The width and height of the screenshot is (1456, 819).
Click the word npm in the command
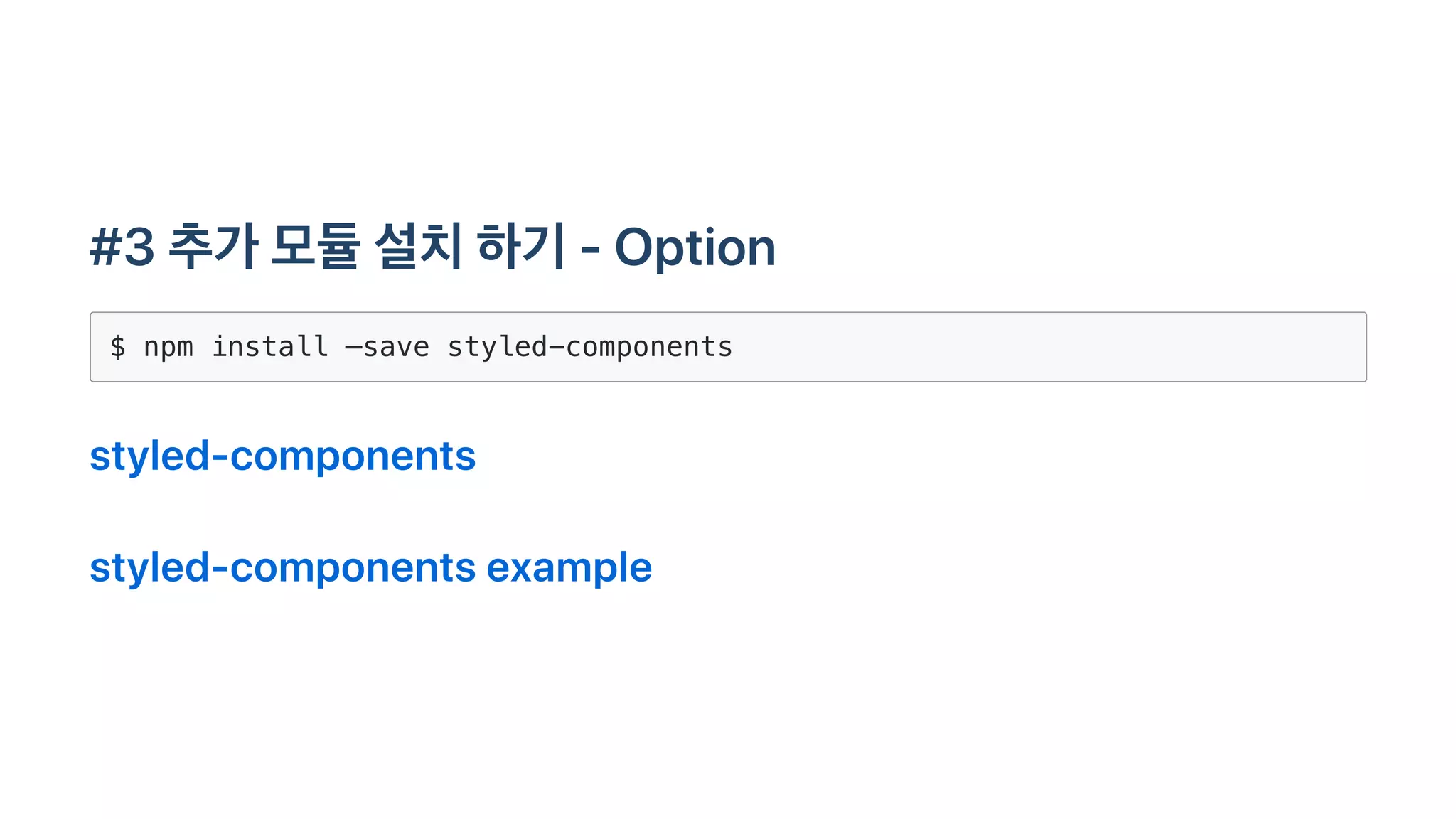pyautogui.click(x=168, y=348)
